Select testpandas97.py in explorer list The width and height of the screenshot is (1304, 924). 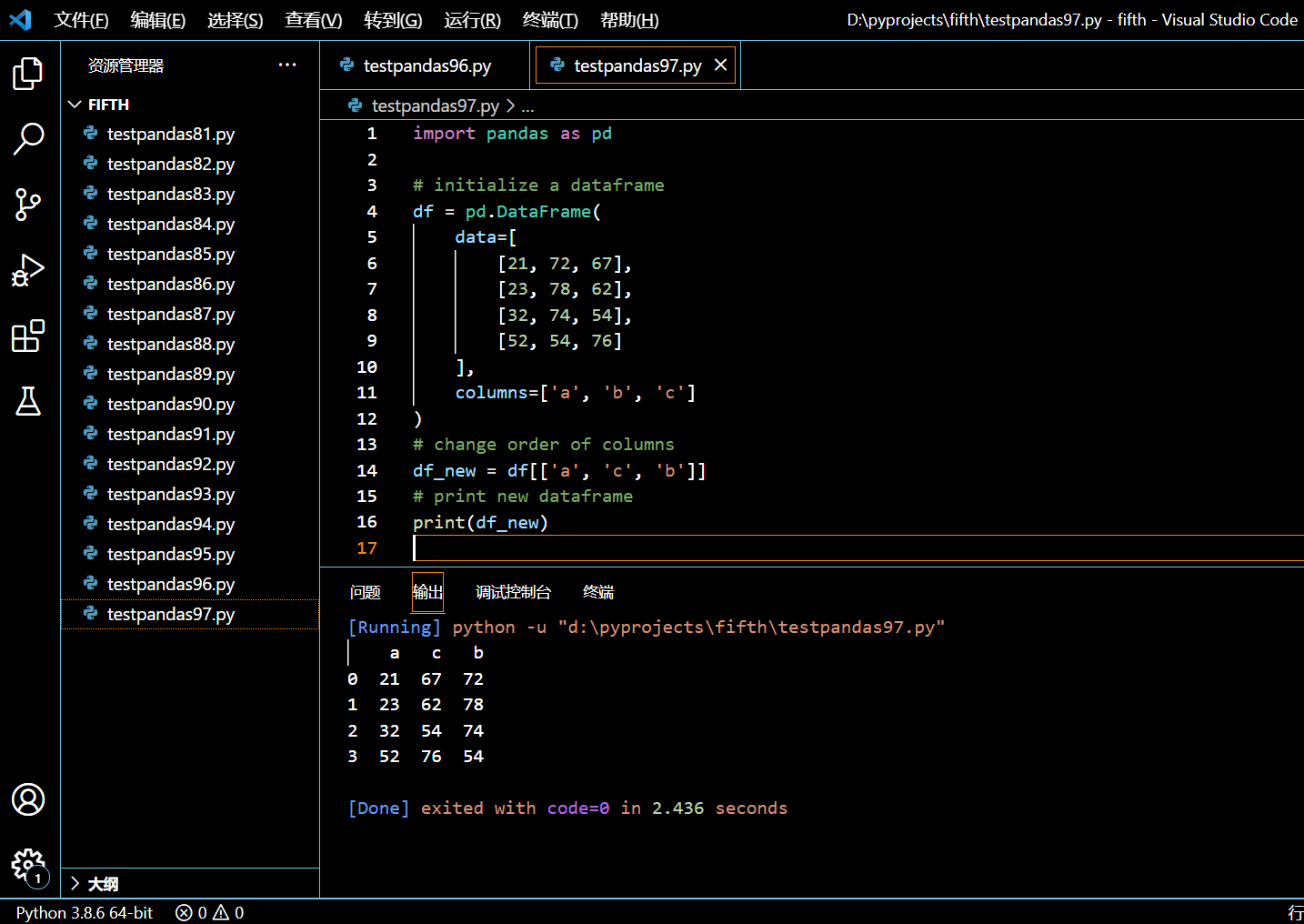point(190,614)
